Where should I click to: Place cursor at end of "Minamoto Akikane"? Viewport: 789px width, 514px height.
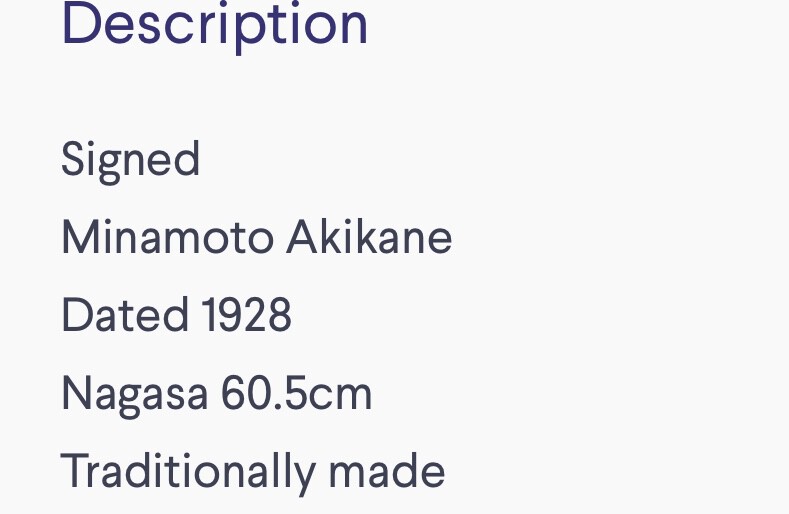click(x=454, y=238)
